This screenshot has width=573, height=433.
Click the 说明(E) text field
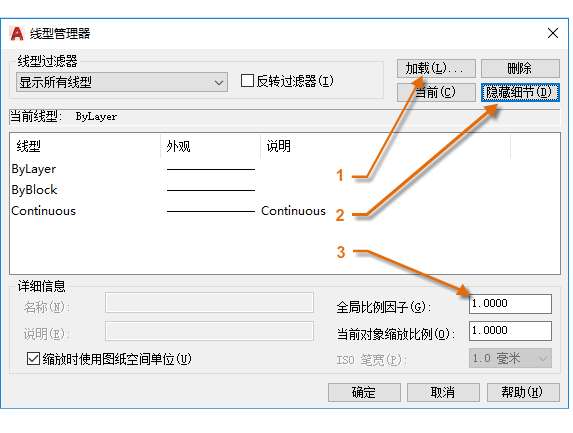(209, 331)
